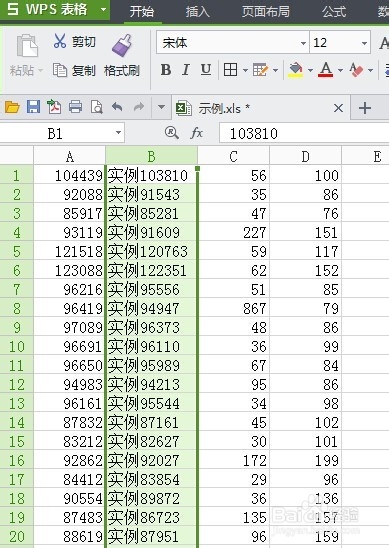
Task: Export to PDF icon
Action: point(54,107)
